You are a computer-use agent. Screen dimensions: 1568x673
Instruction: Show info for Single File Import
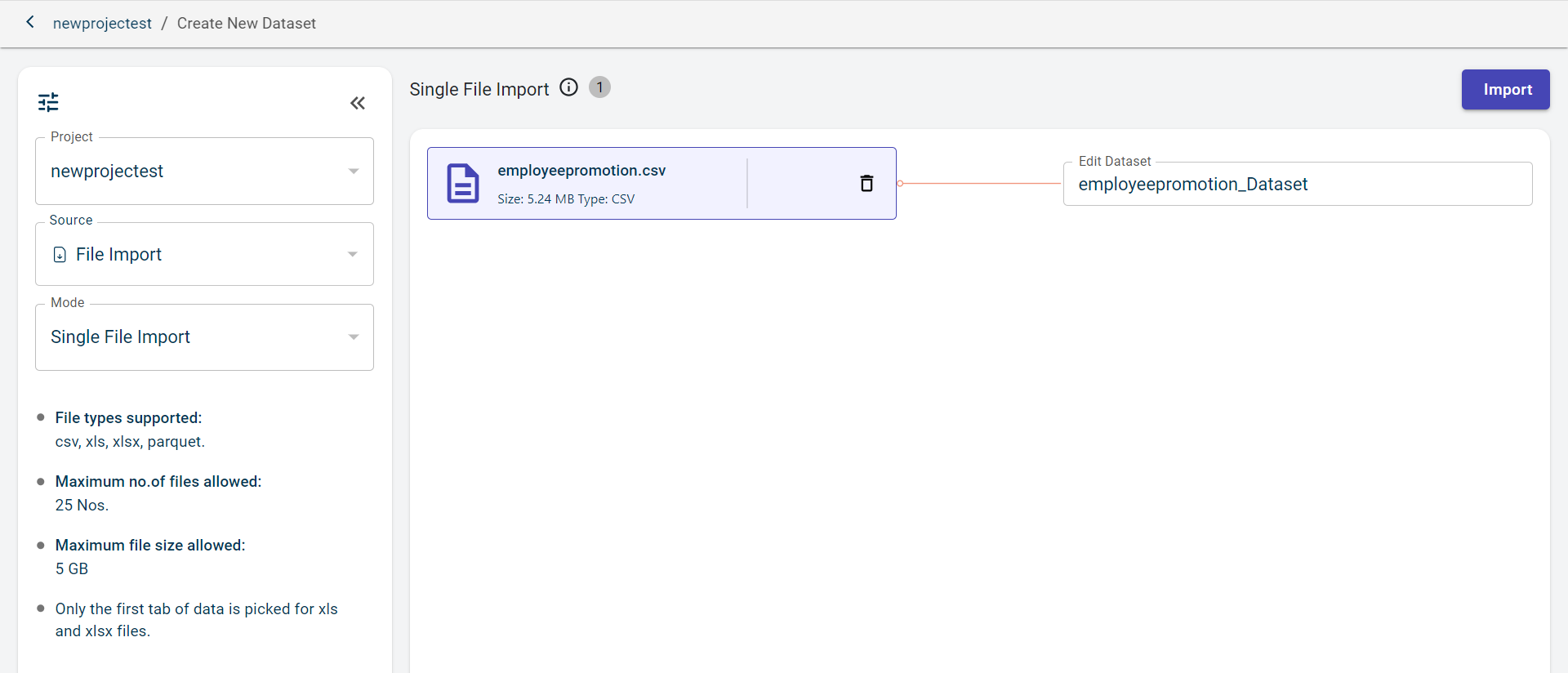pyautogui.click(x=568, y=87)
